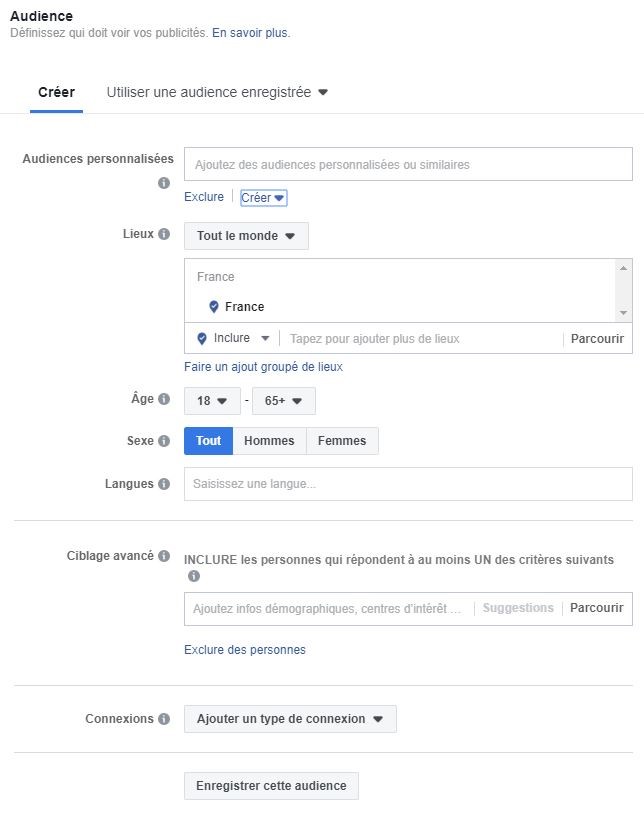Click the info icon beside Sexe

click(x=163, y=441)
